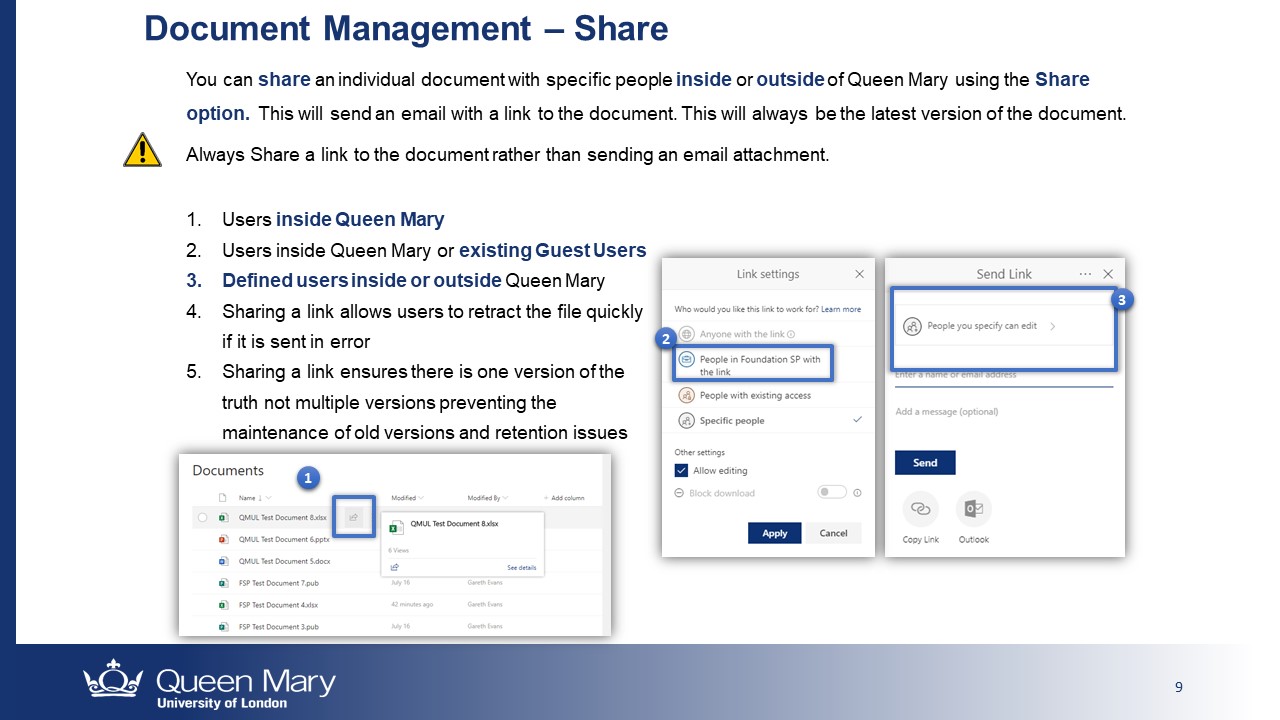Click the 42 minutes ago modified value

point(412,605)
